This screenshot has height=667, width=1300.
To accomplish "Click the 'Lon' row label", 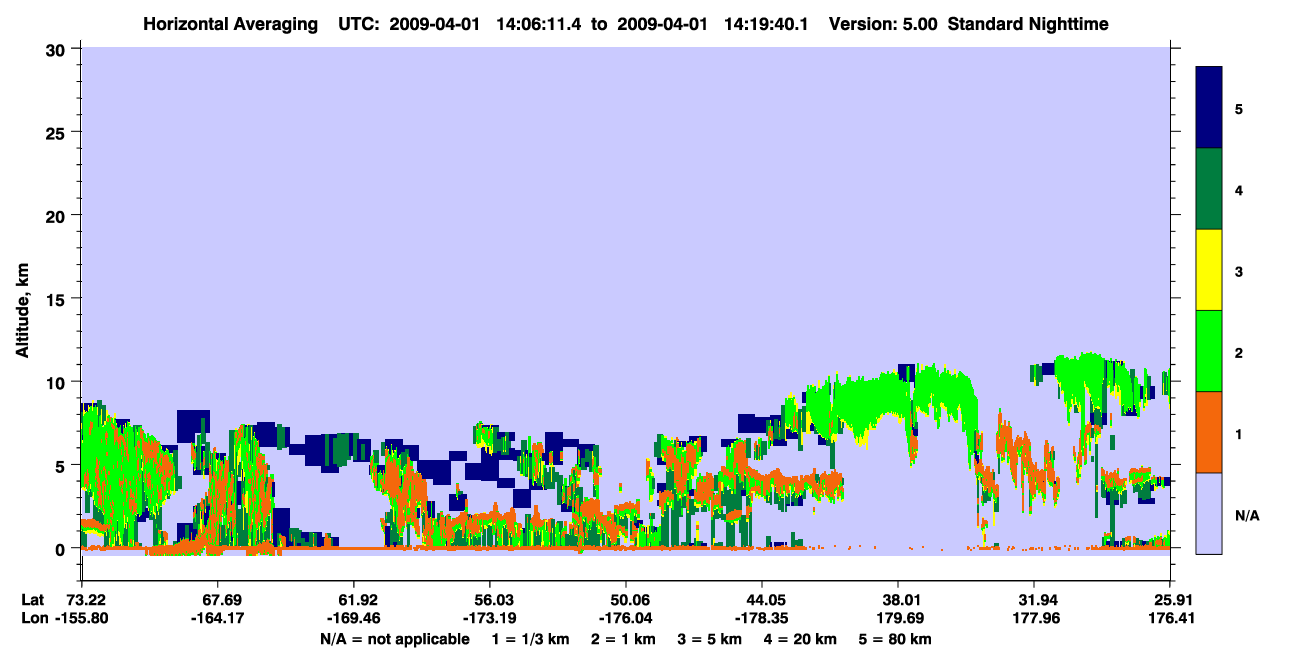I will pyautogui.click(x=34, y=618).
